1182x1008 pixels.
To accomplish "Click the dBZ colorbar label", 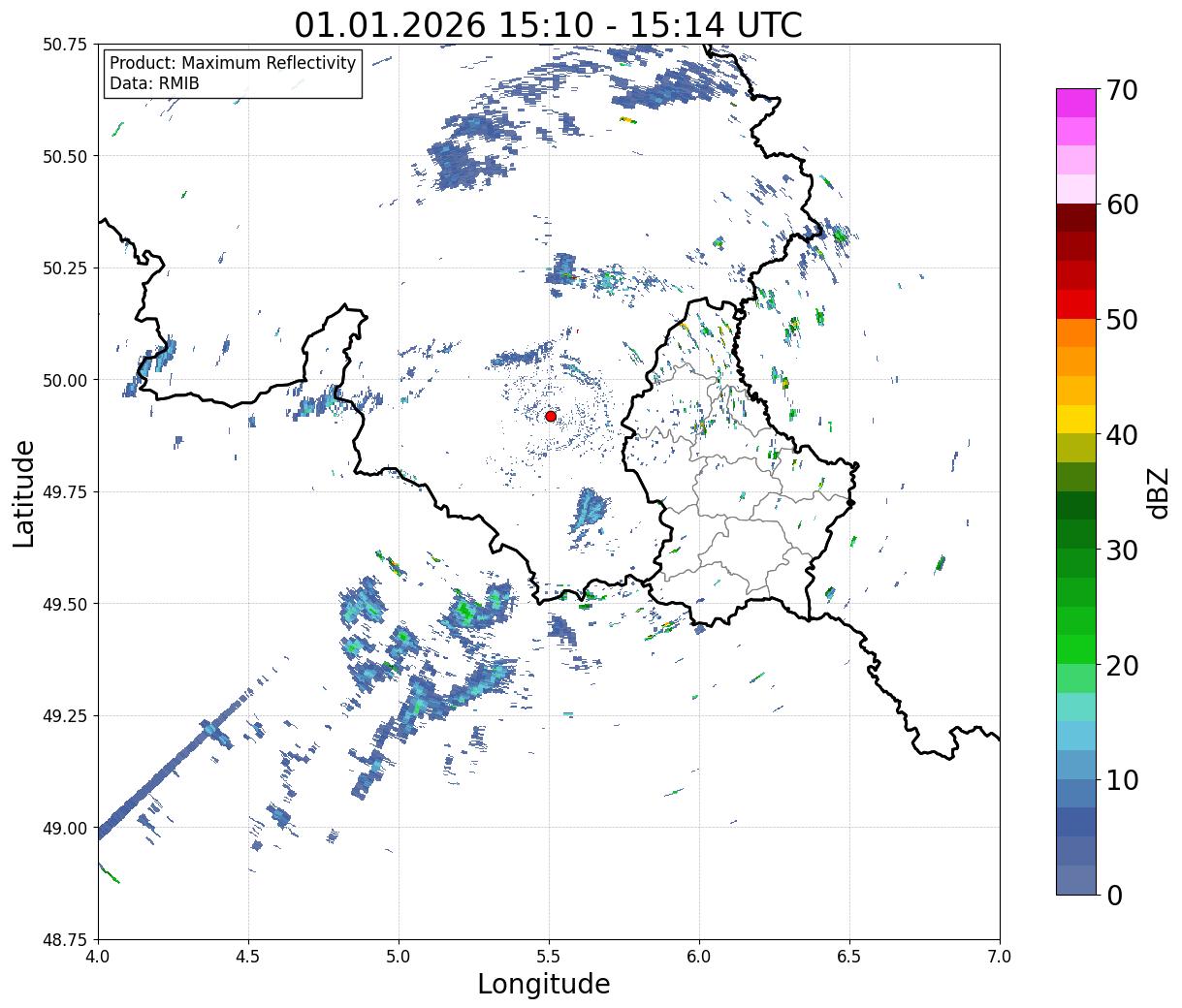I will tap(1158, 492).
